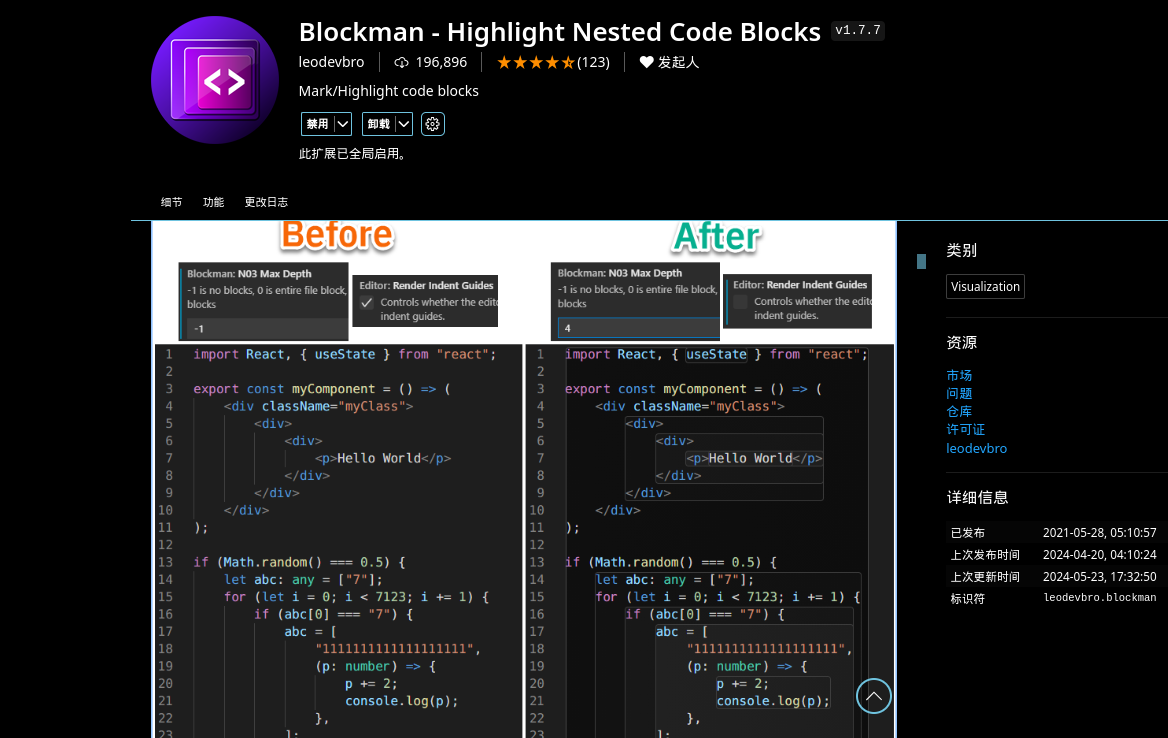This screenshot has height=738, width=1168.
Task: Click the Blockman extension logo
Action: [214, 80]
